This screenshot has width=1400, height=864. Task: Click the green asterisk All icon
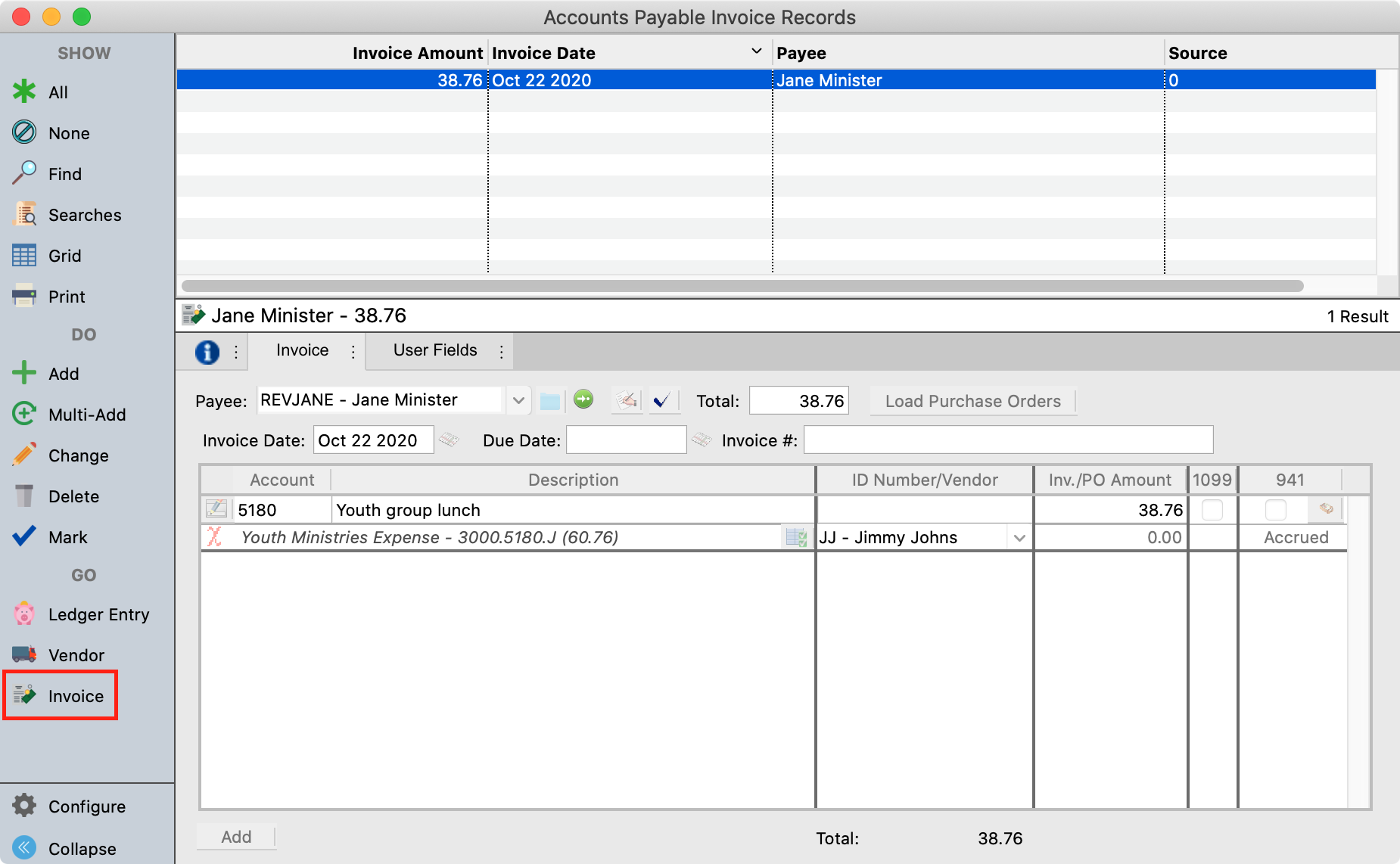pyautogui.click(x=24, y=92)
